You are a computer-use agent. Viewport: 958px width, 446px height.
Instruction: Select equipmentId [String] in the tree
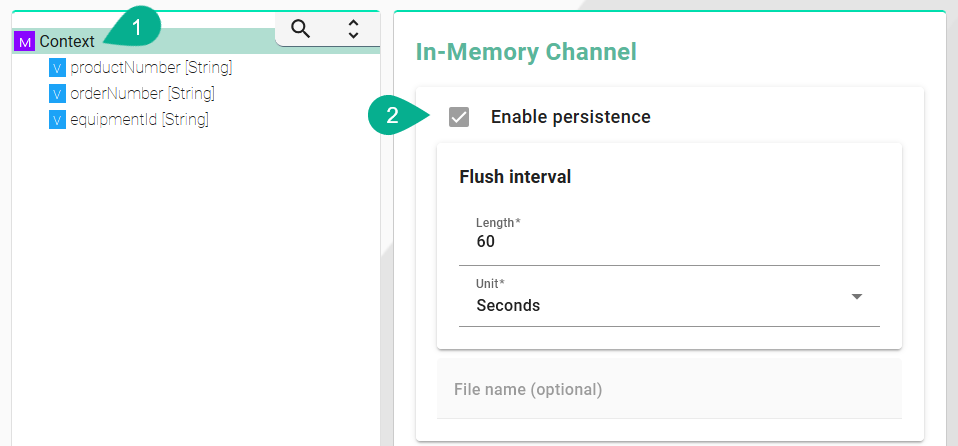click(139, 120)
